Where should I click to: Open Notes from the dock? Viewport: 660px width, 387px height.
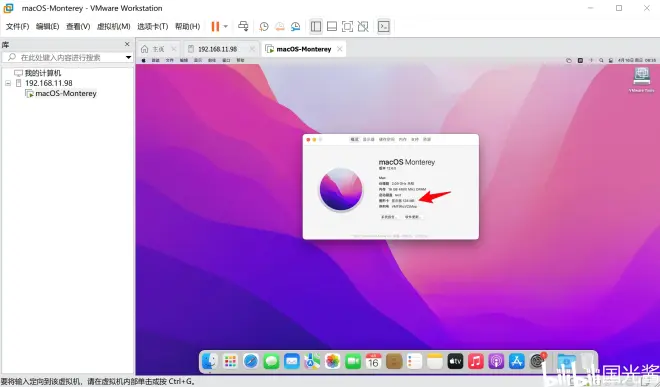pos(435,361)
